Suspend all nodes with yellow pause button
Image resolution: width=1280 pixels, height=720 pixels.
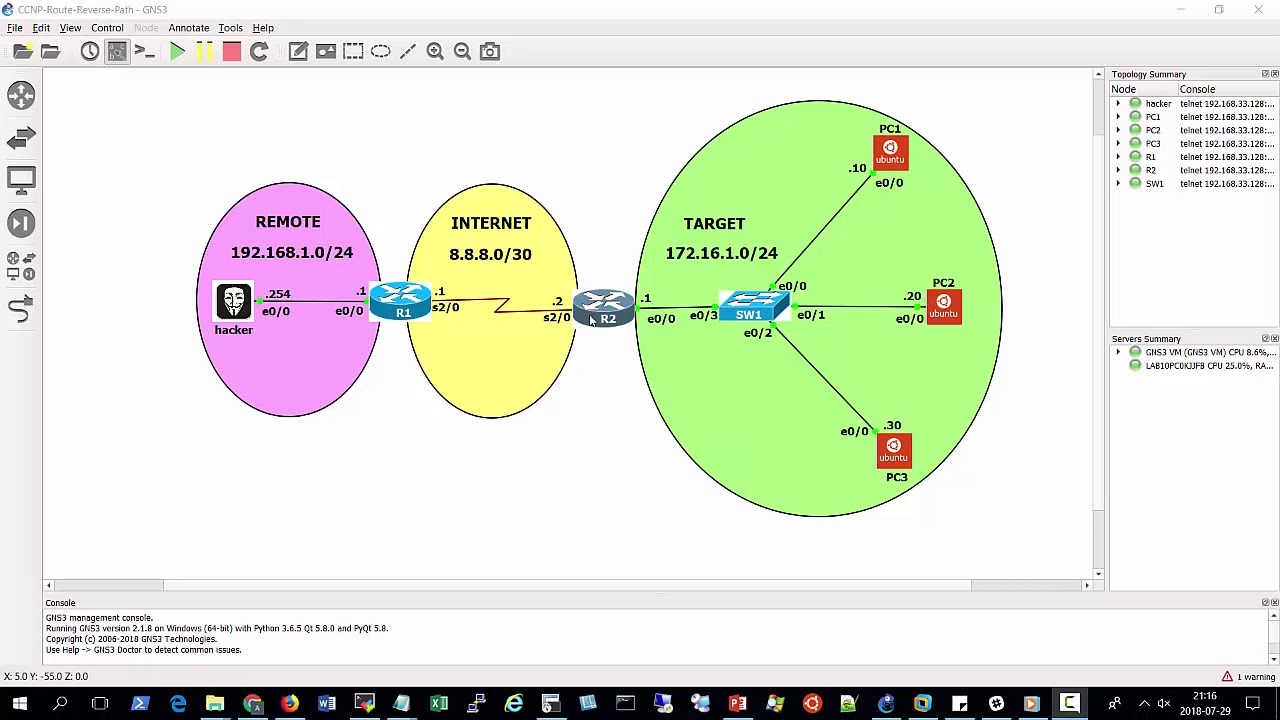[204, 51]
